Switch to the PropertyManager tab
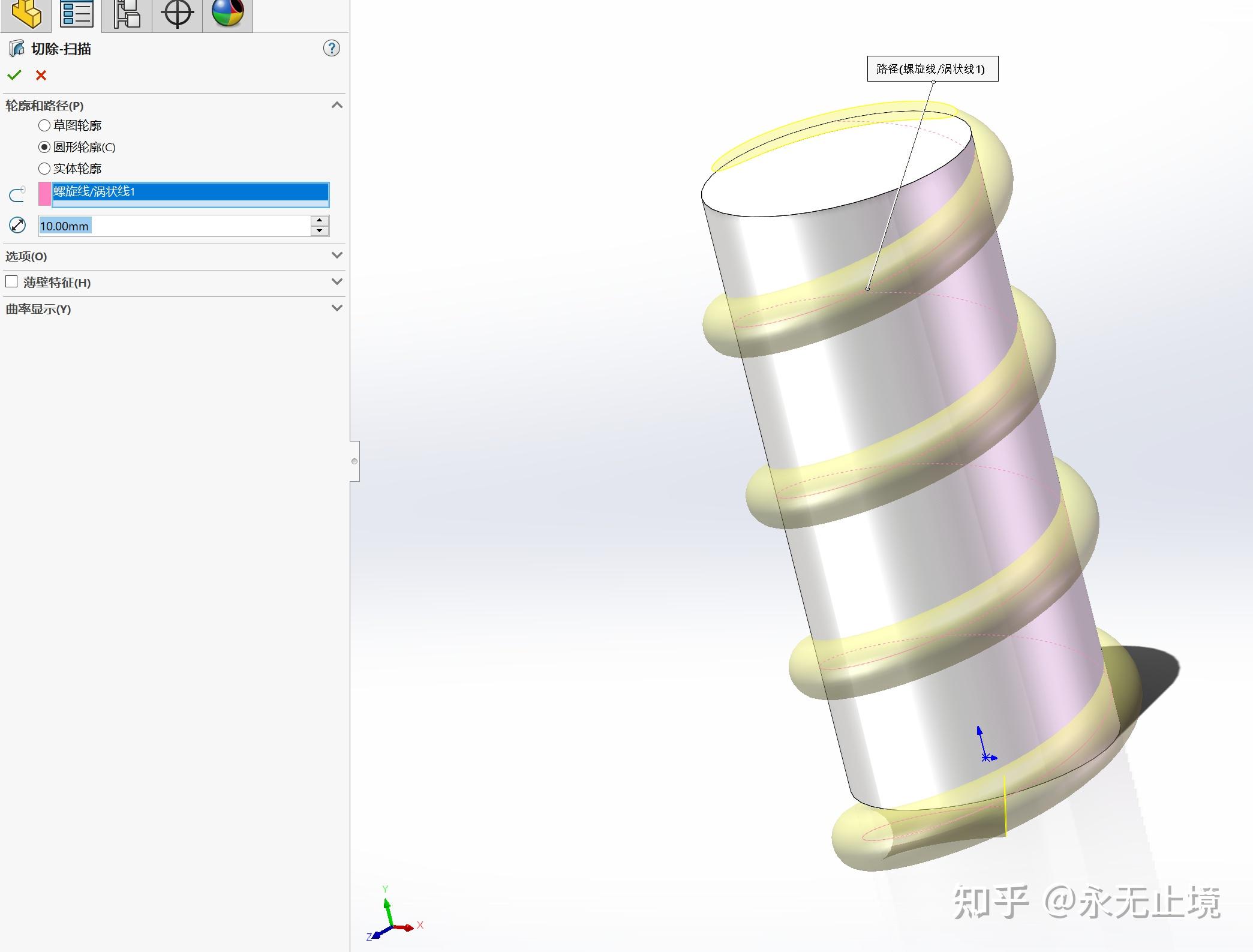Screen dimensions: 1253x952 click(76, 14)
